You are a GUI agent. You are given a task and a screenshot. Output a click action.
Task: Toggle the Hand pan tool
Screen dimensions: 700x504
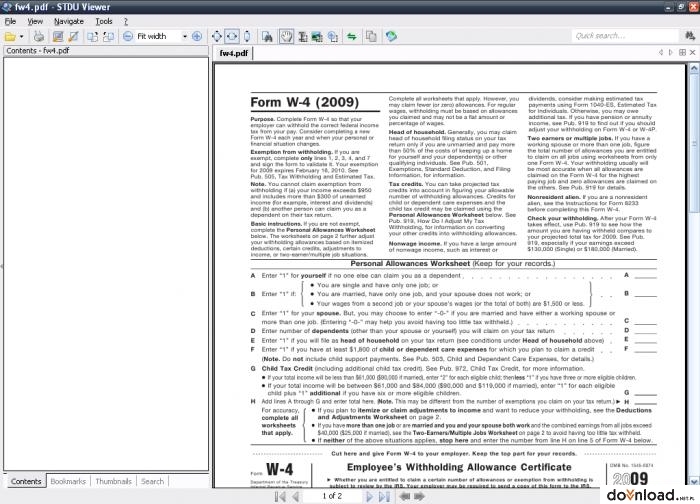click(287, 37)
